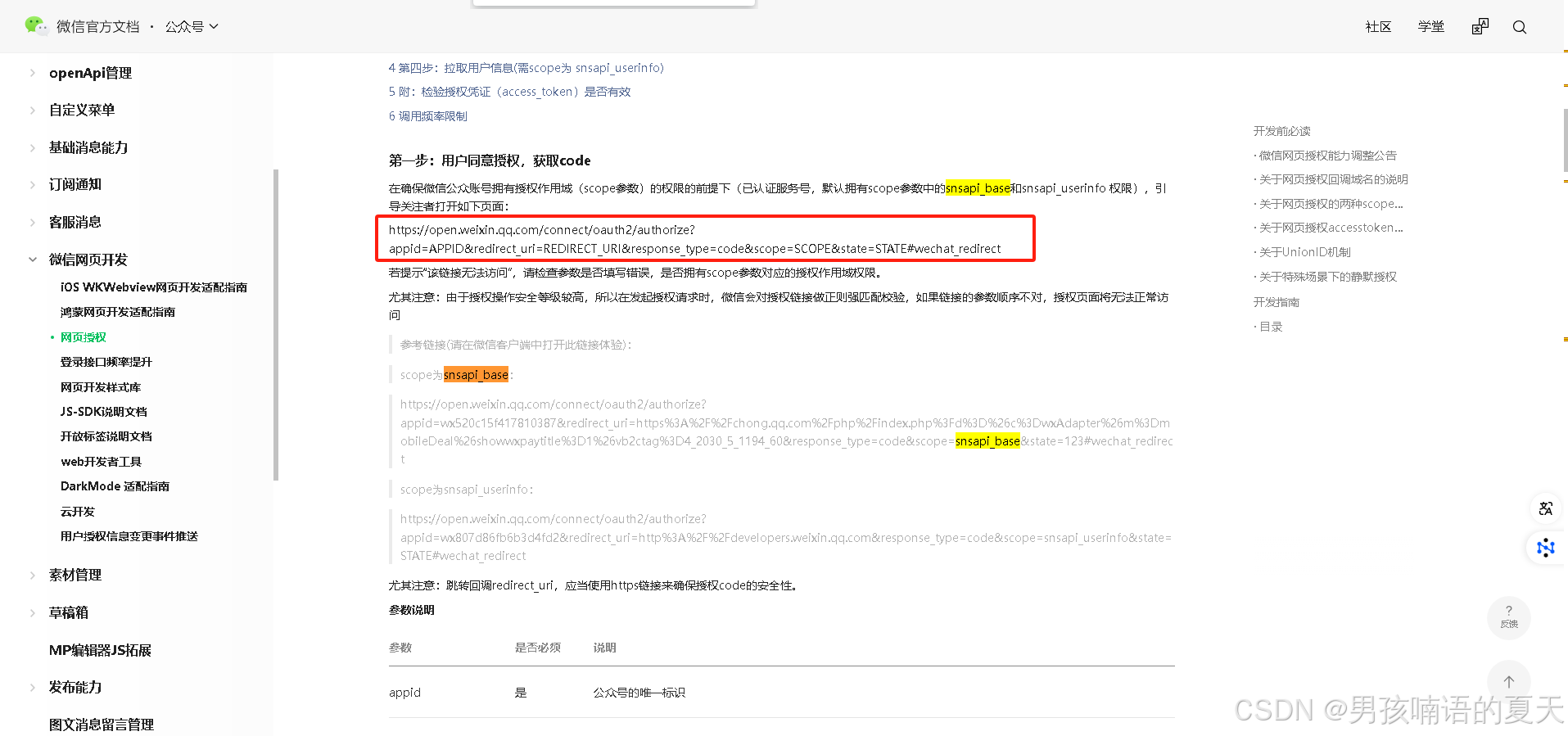Click the 调用频率限制 contents link
The image size is (1568, 736).
click(x=427, y=116)
